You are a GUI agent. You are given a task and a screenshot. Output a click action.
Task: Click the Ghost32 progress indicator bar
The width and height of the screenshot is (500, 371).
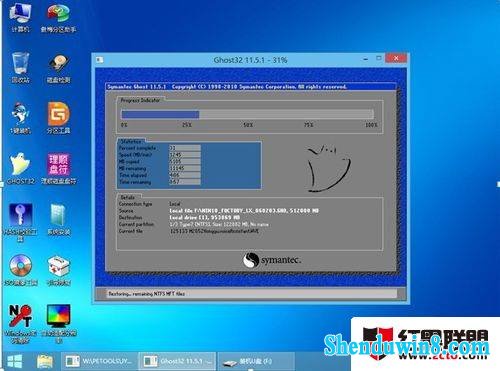pos(247,115)
